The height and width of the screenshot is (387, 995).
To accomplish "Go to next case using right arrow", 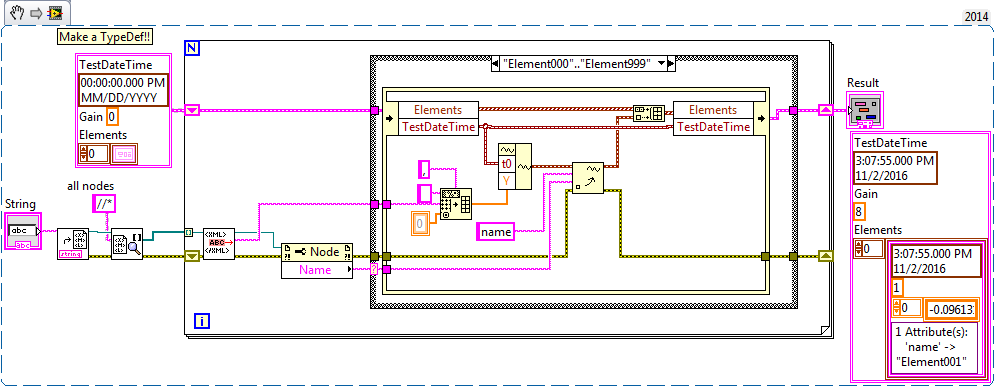I will pos(672,64).
